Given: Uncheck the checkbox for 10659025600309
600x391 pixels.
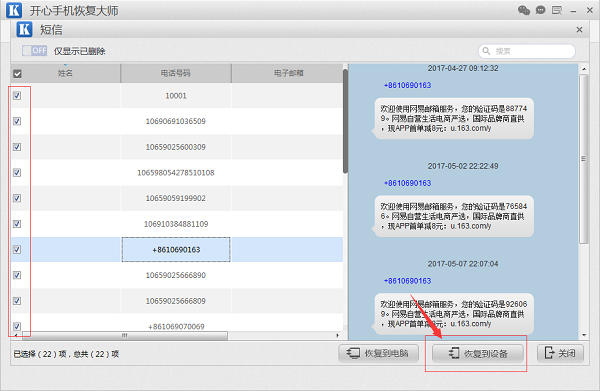Looking at the screenshot, I should tap(17, 147).
